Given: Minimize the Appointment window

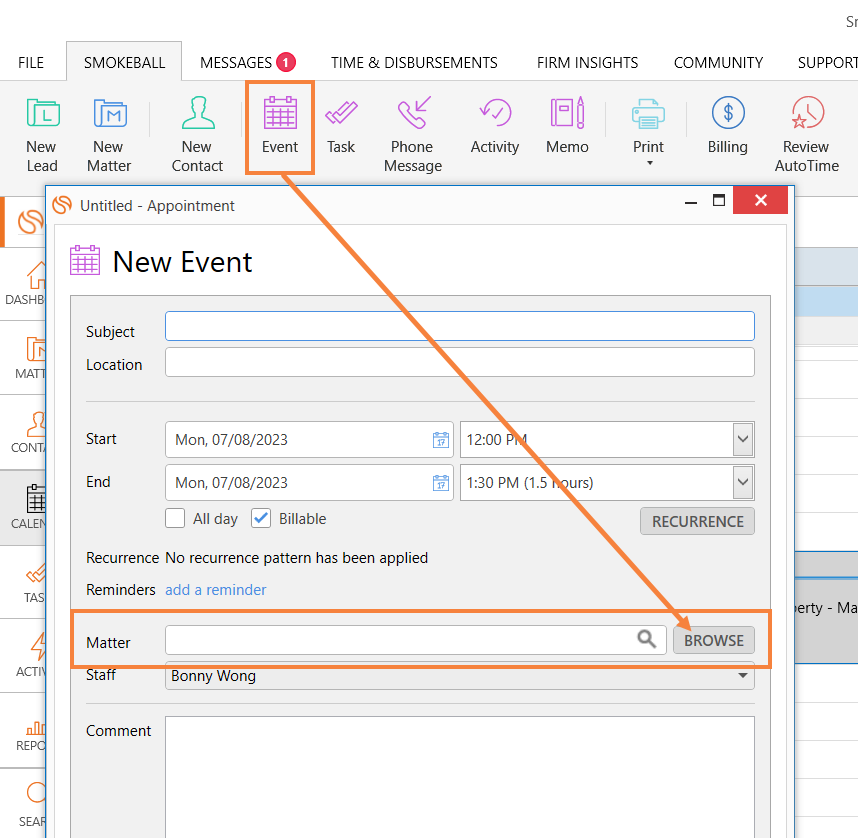Looking at the screenshot, I should coord(691,201).
